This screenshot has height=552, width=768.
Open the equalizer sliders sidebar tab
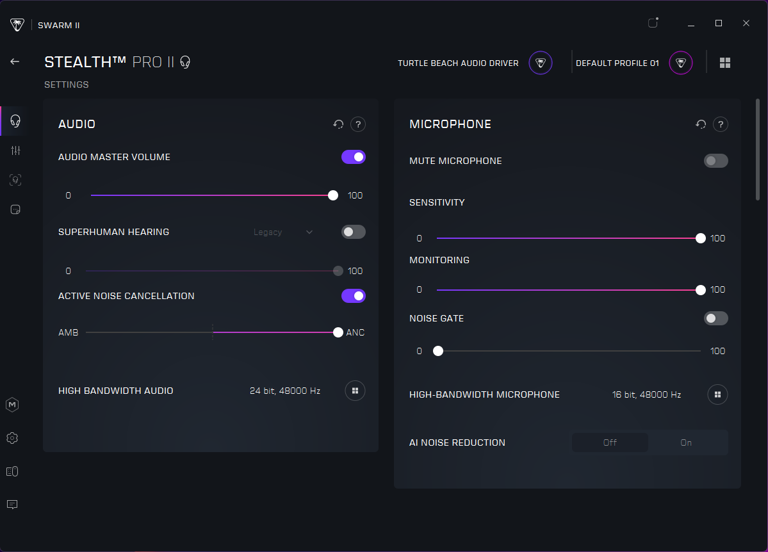15,150
